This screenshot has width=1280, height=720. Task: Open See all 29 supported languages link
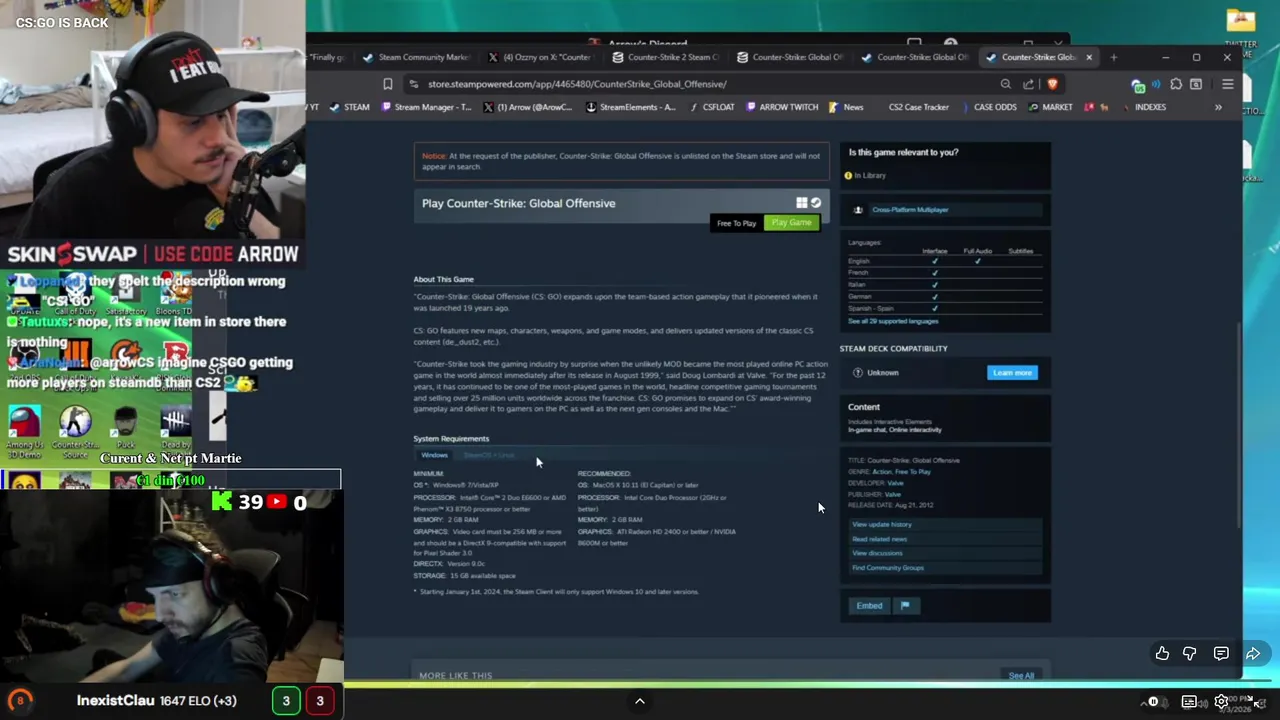pos(893,321)
